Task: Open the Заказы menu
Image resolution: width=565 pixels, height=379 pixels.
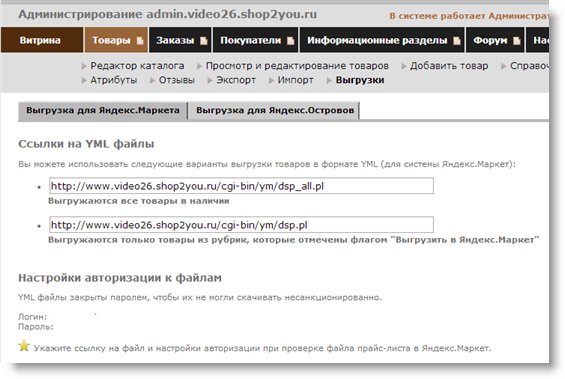Action: click(180, 40)
